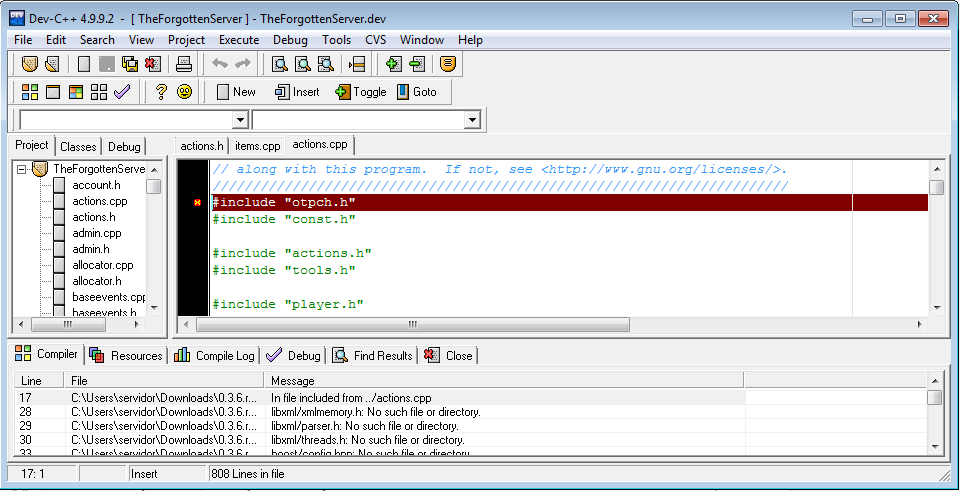Click the open project or file icon
This screenshot has height=491, width=960.
pos(52,64)
